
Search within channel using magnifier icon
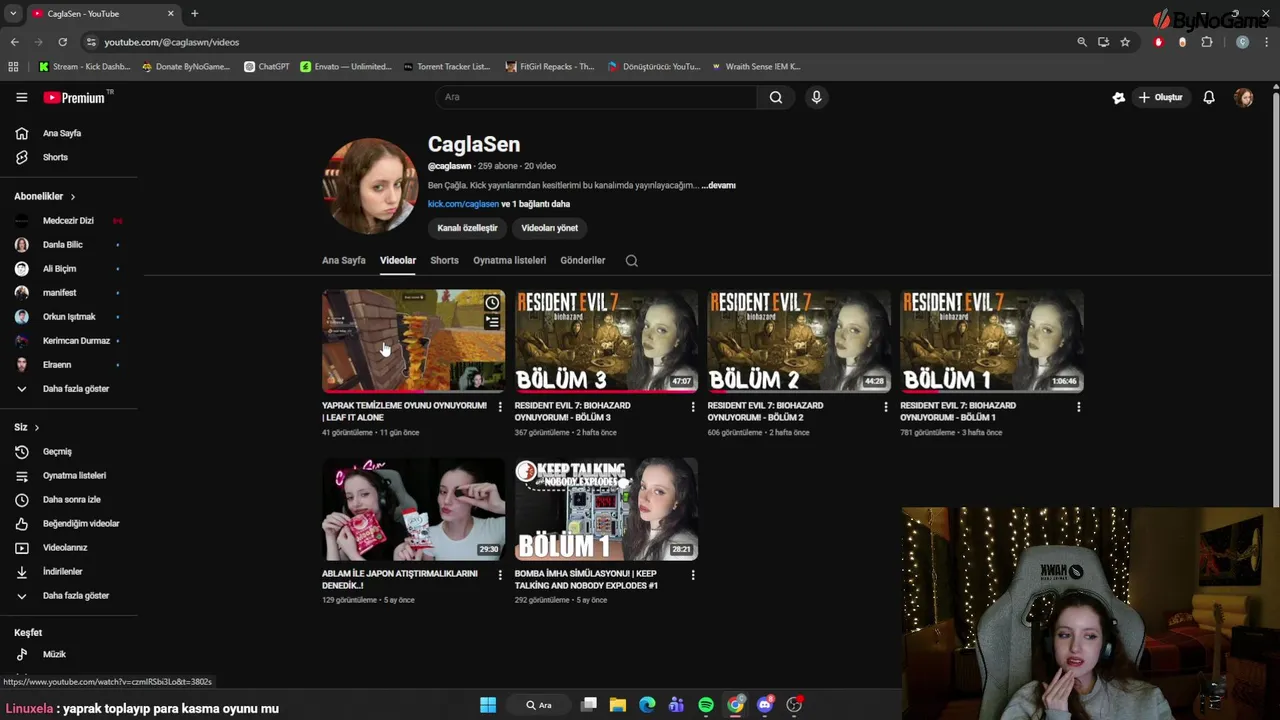point(631,260)
